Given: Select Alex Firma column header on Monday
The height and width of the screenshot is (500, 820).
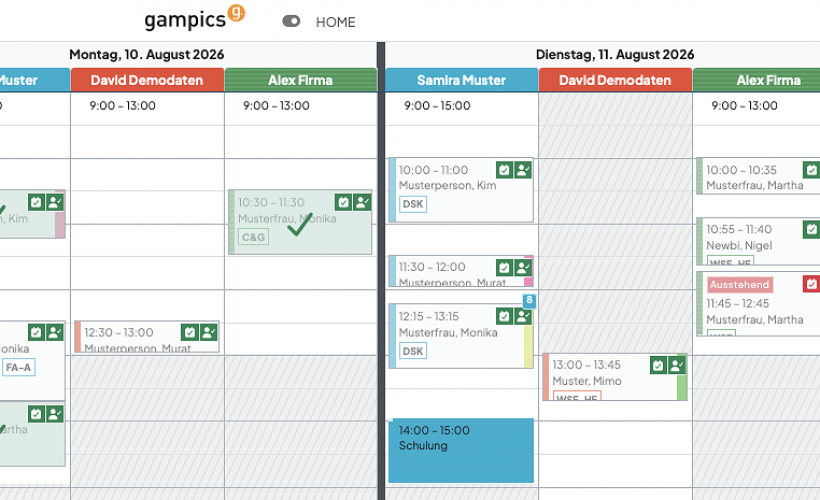Looking at the screenshot, I should (301, 80).
